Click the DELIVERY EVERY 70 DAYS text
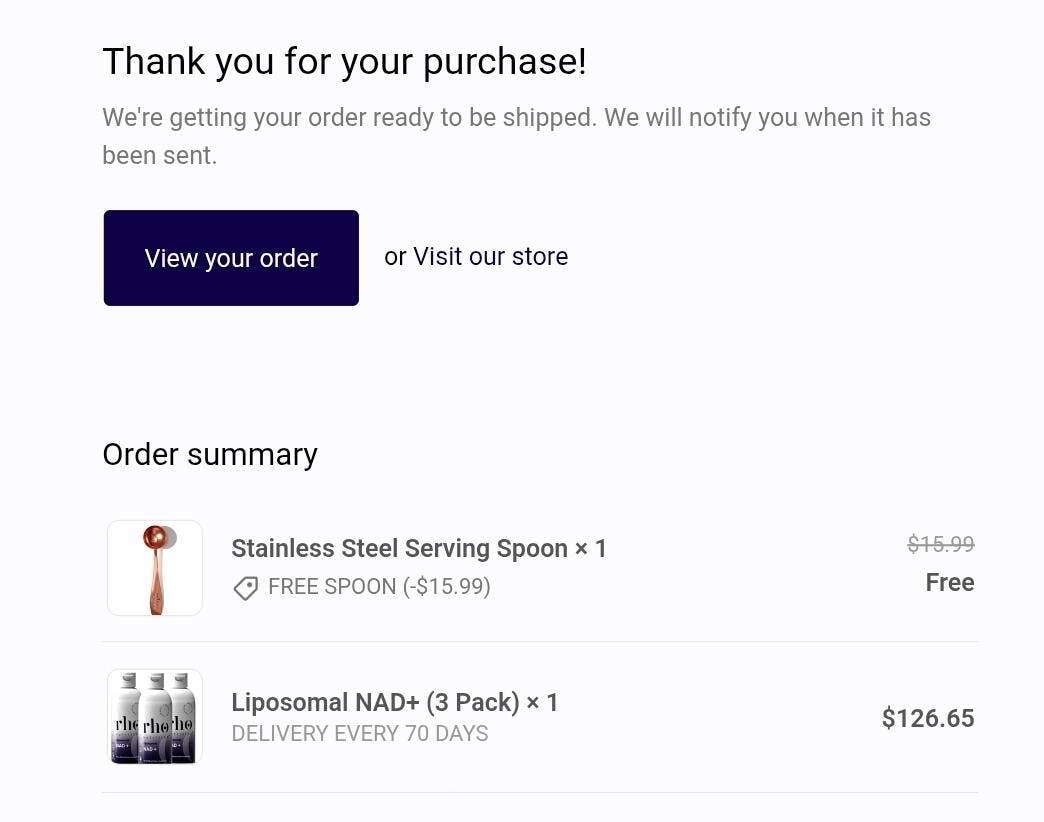Screen dimensions: 1044x822 [360, 734]
